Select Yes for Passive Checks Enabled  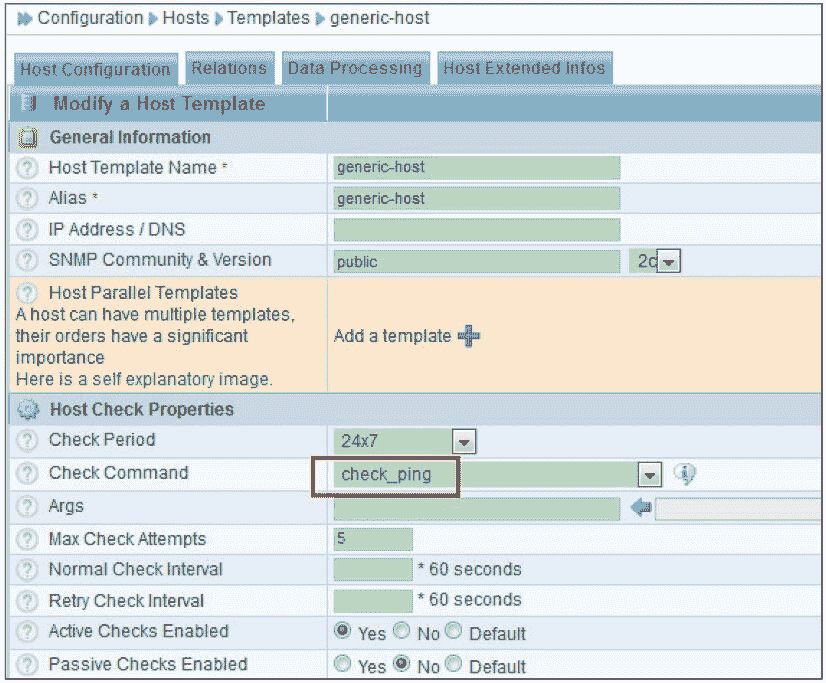coord(343,665)
